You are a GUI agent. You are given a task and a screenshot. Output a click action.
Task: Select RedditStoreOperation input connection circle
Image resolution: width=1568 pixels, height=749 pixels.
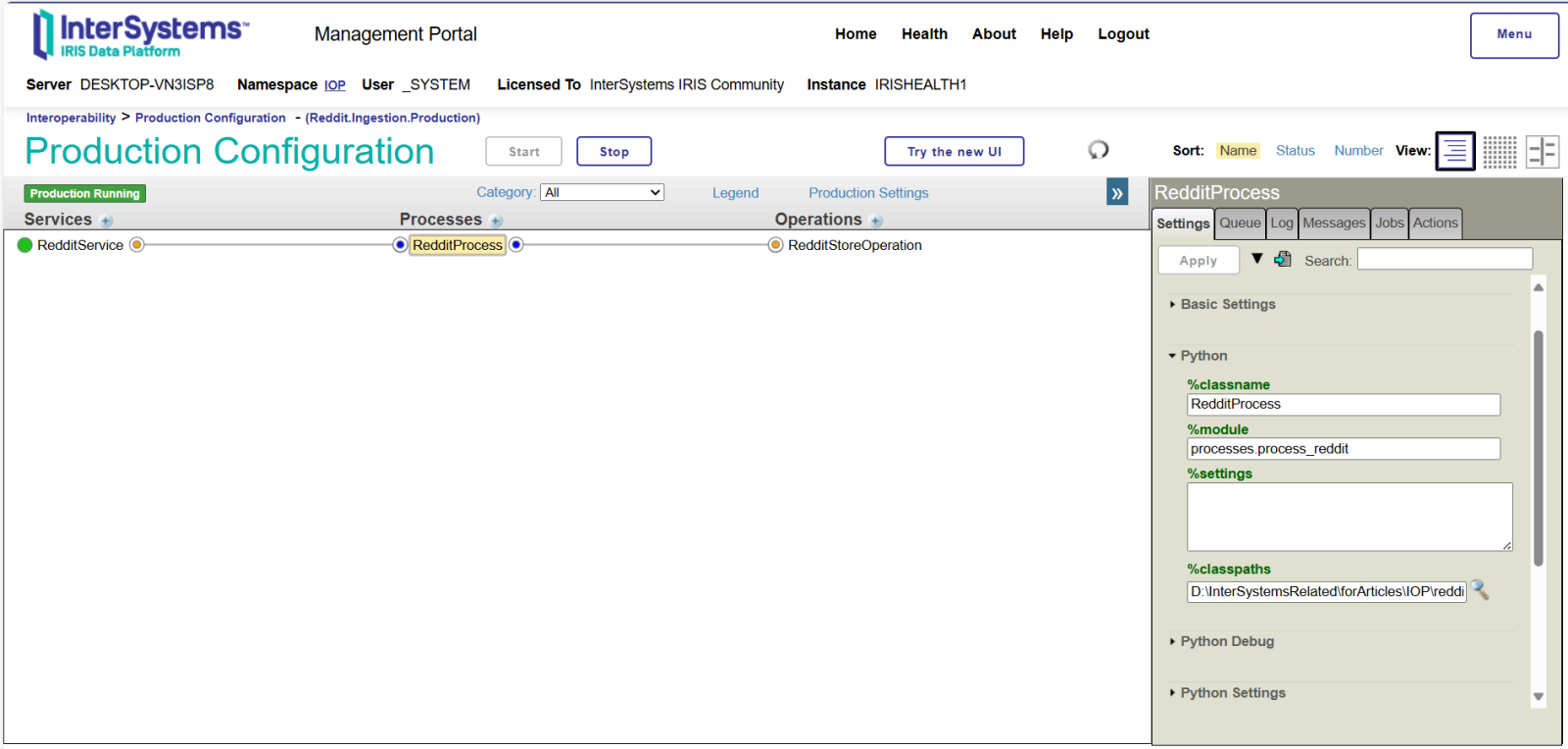775,245
